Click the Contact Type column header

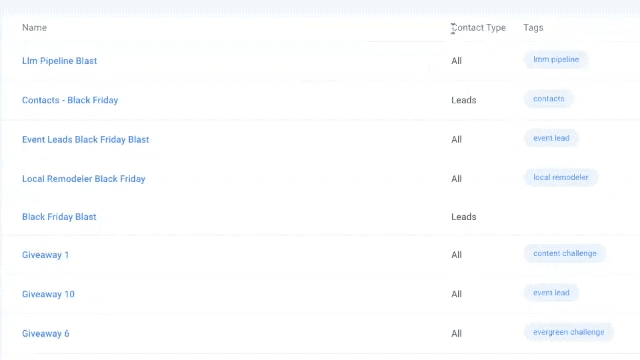coord(478,28)
